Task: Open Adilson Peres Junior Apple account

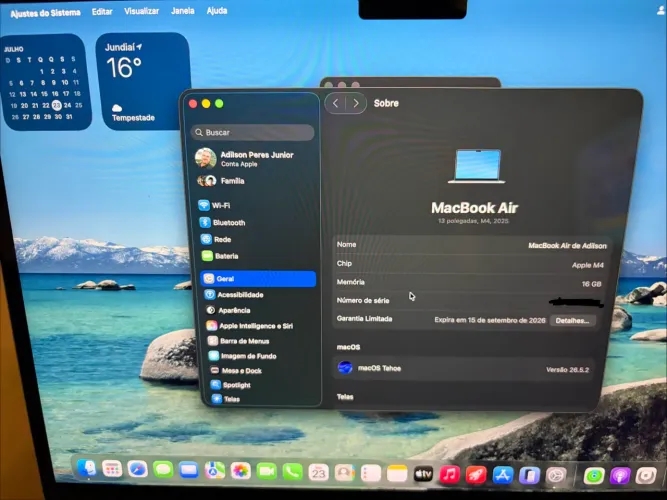Action: 245,158
